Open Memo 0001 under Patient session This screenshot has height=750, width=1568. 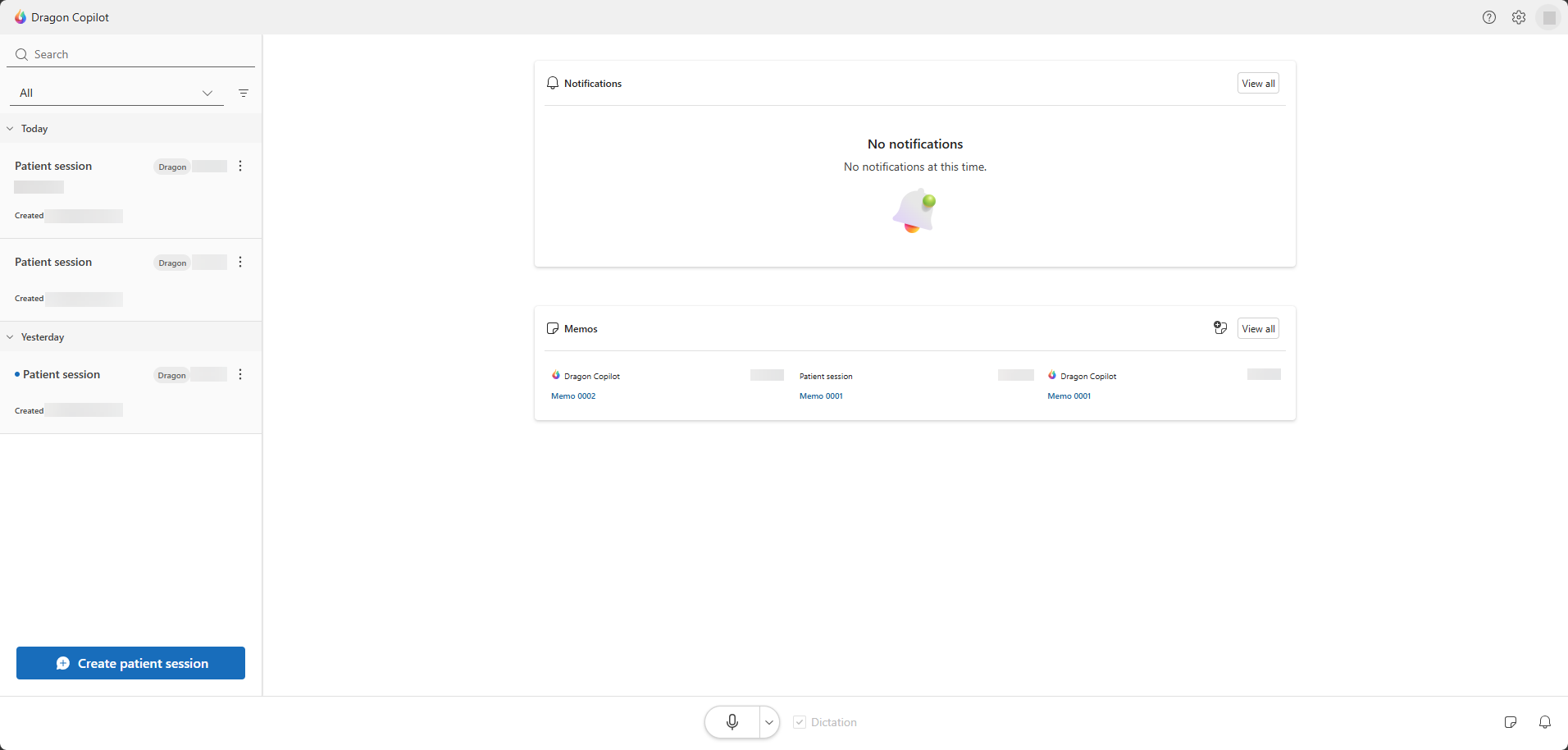[821, 396]
